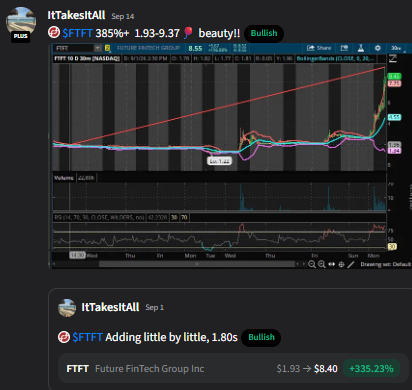Viewport: 412px width, 390px height.
Task: Click the chart detach window icon
Action: tap(344, 48)
